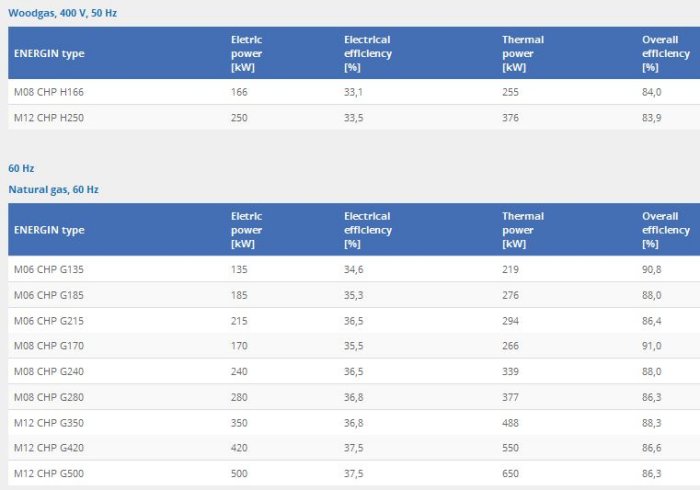
Task: Select the M08 CHP H166 row label
Action: (x=48, y=92)
